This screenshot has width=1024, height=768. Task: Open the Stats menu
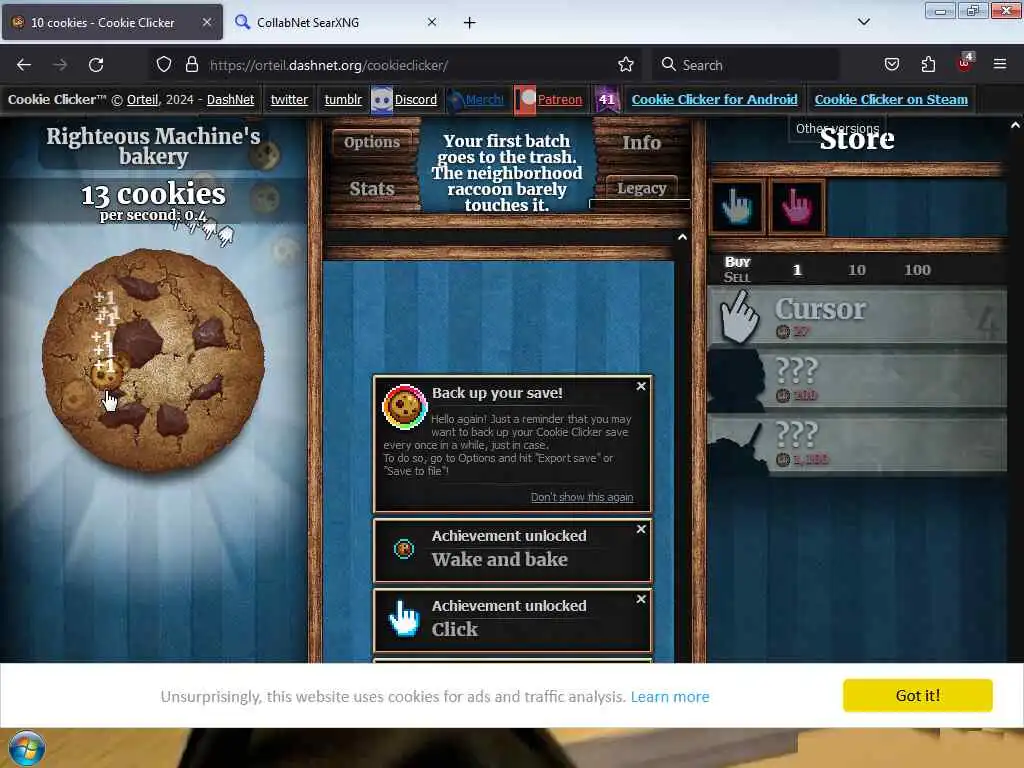[x=372, y=189]
